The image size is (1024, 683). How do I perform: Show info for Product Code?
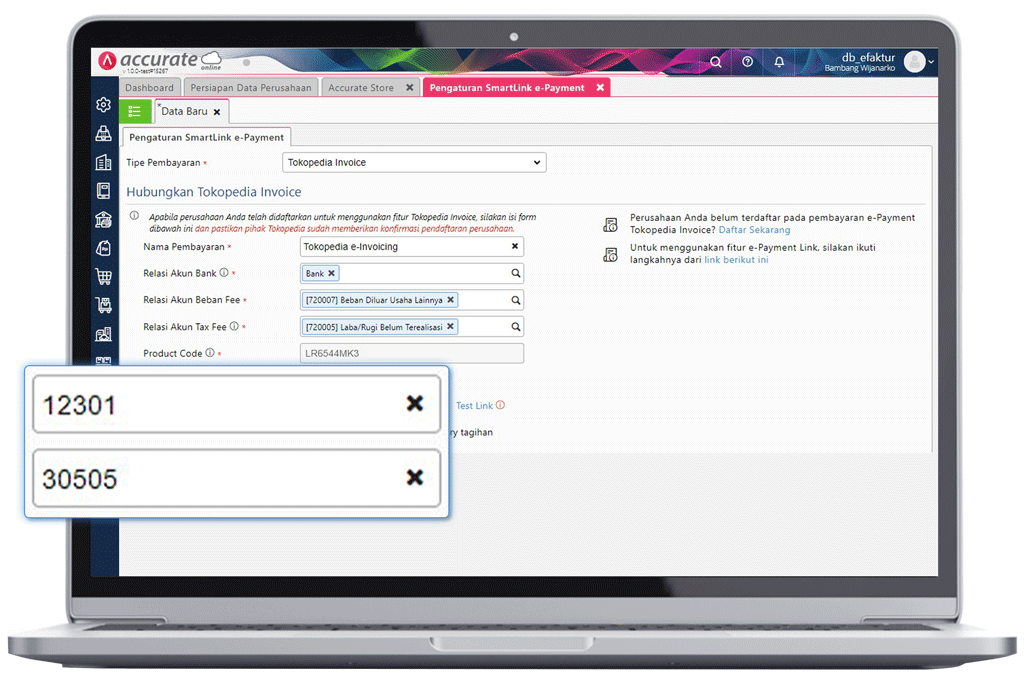click(210, 353)
